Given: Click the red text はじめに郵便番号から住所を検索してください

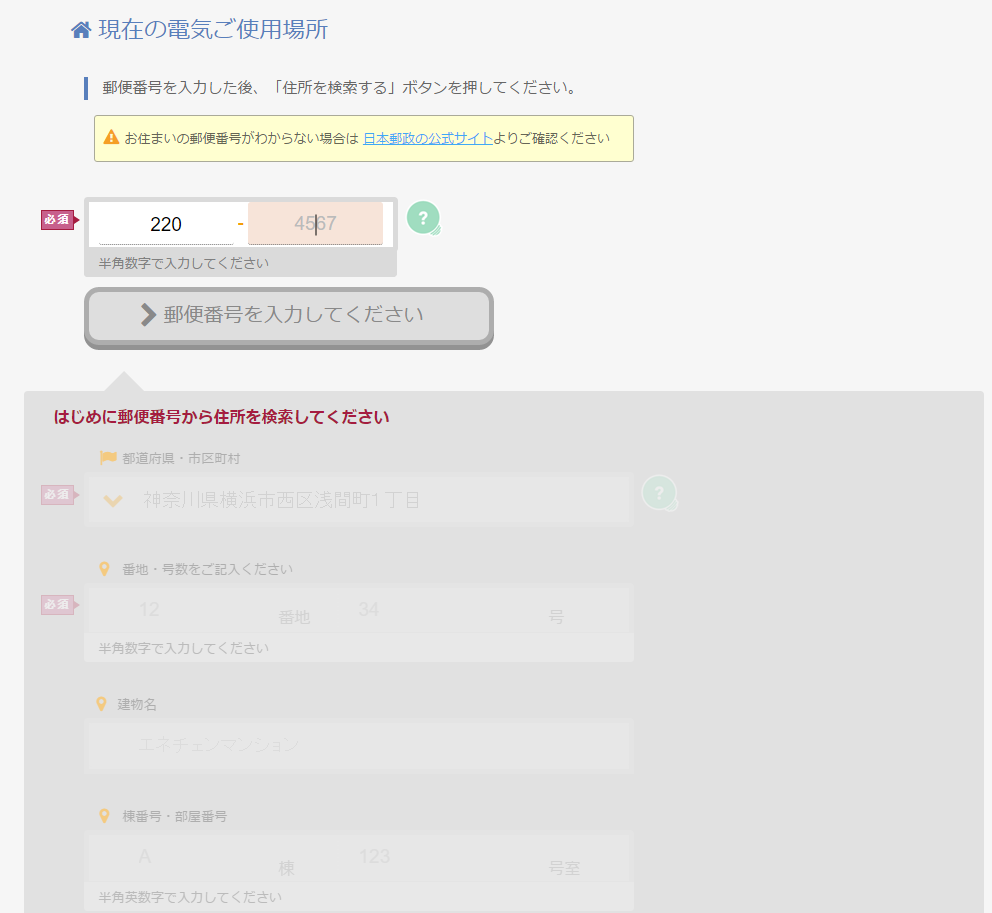Looking at the screenshot, I should pyautogui.click(x=221, y=417).
